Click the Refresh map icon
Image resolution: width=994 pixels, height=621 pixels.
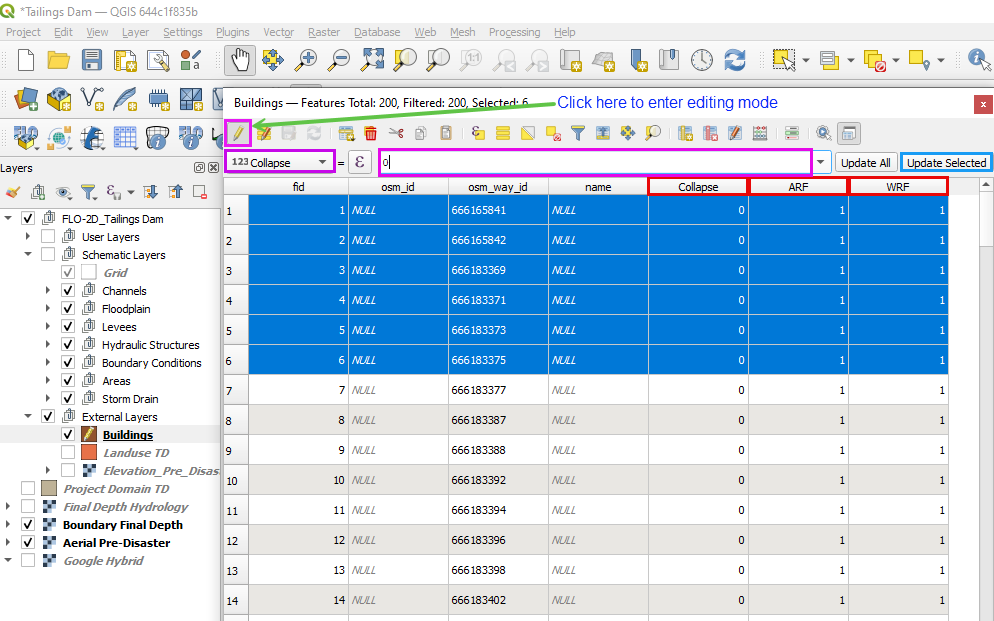735,60
